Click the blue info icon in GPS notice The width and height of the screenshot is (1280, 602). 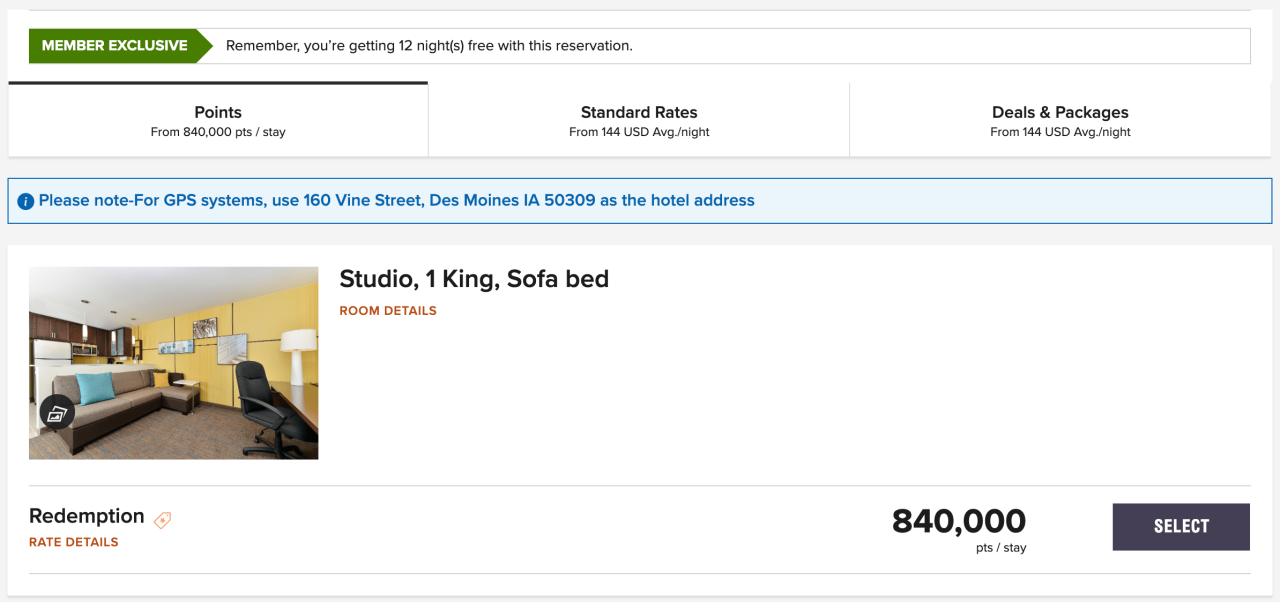pyautogui.click(x=26, y=201)
